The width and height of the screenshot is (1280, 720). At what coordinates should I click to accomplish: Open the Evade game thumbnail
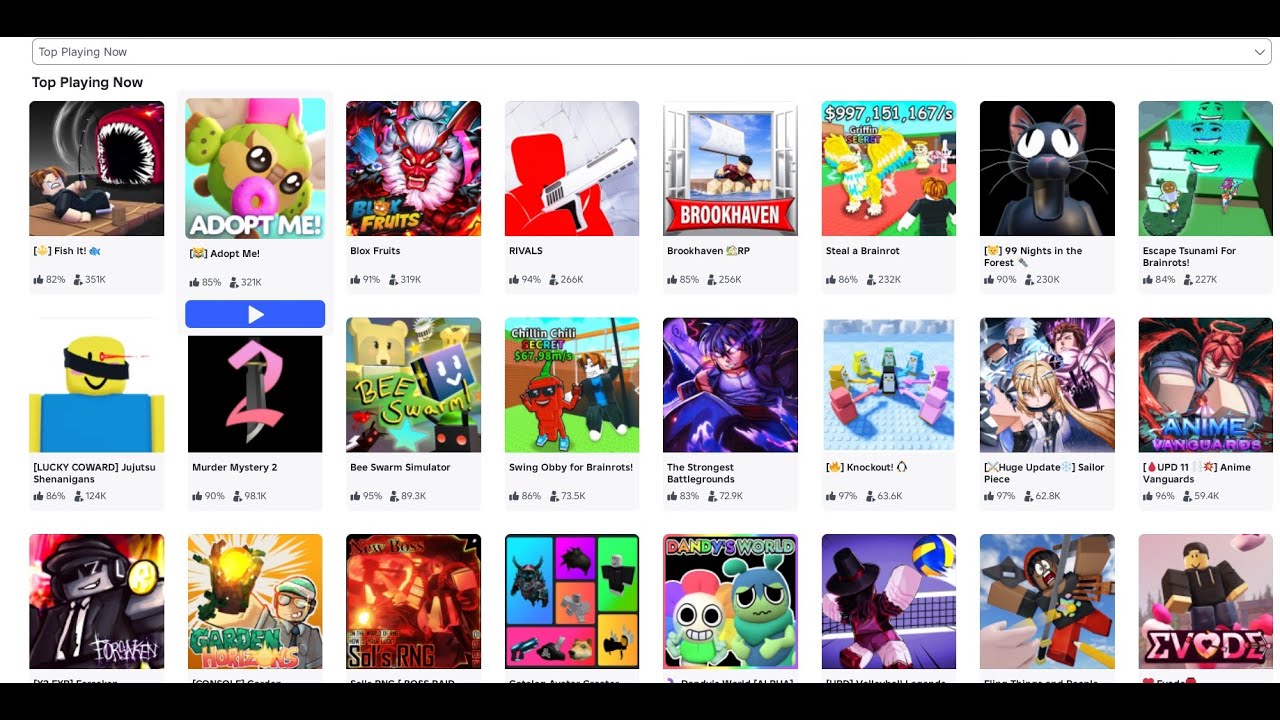[x=1206, y=601]
